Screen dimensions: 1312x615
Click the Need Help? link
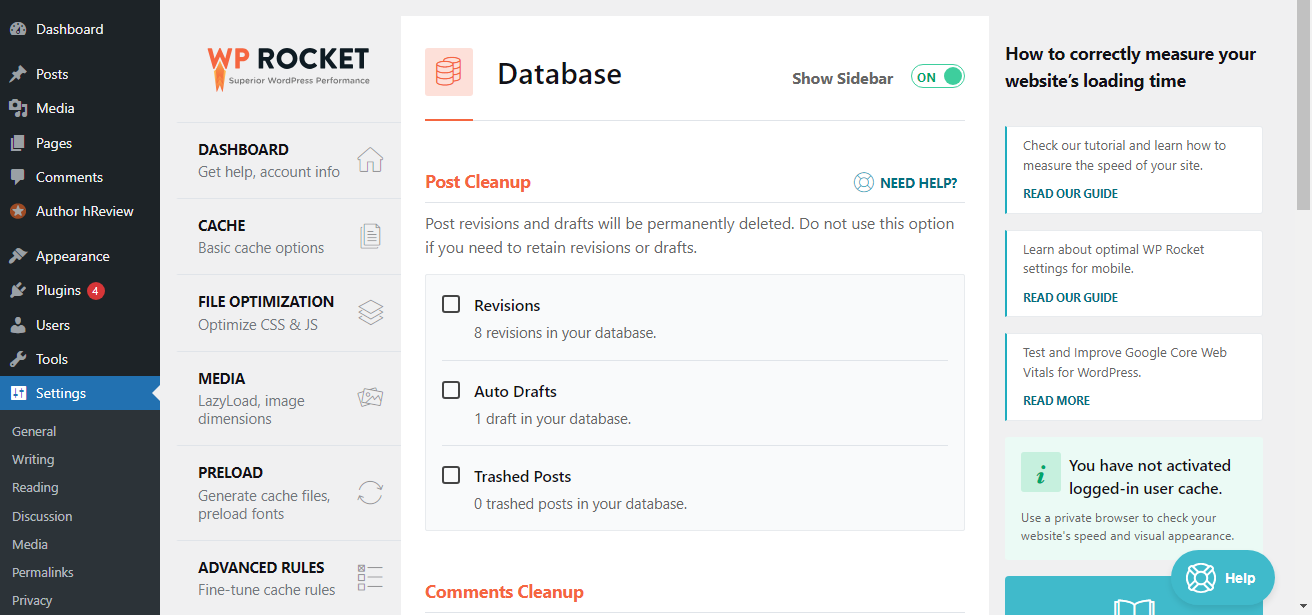pos(905,183)
